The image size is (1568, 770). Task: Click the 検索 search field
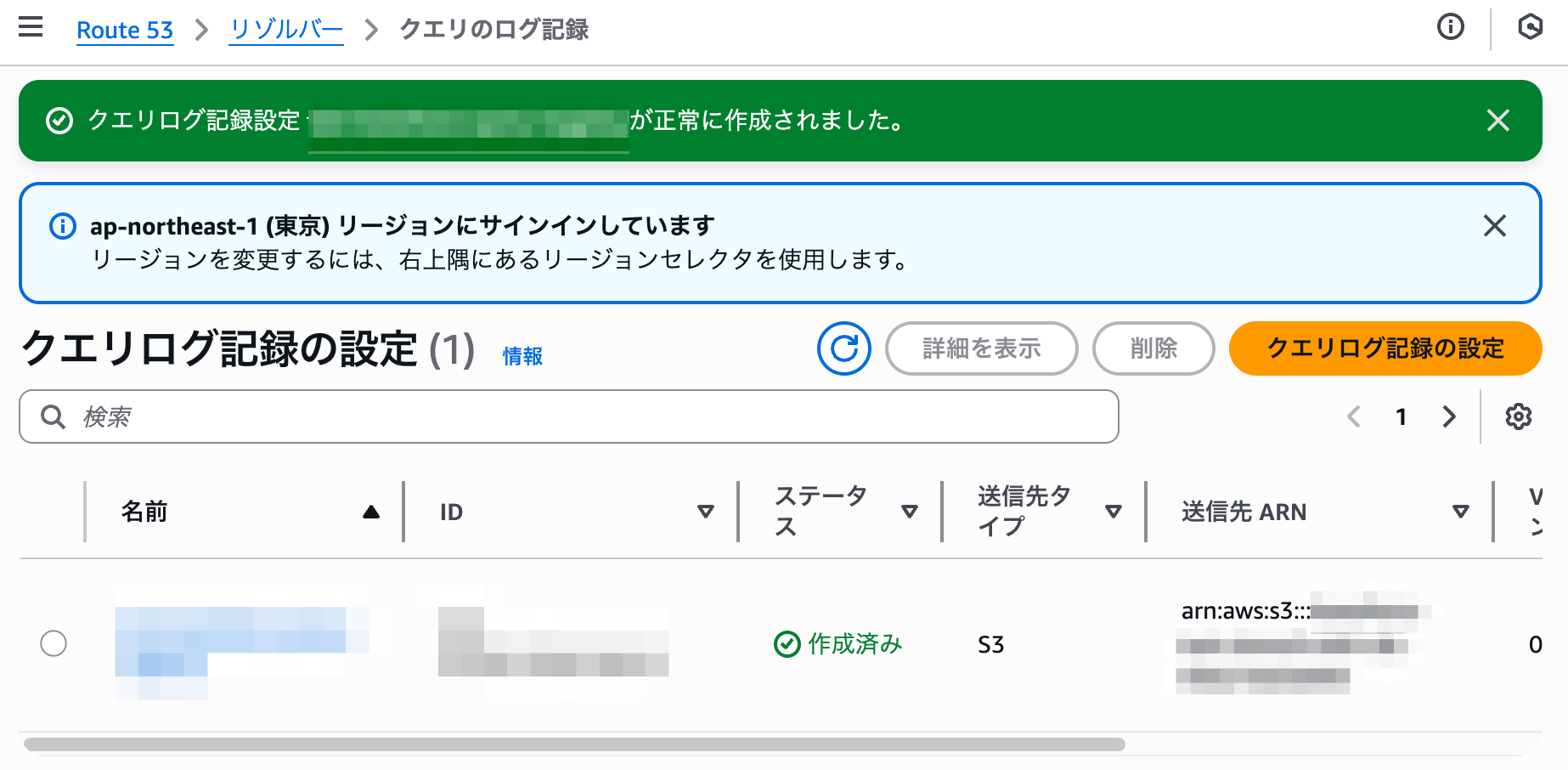click(x=569, y=416)
